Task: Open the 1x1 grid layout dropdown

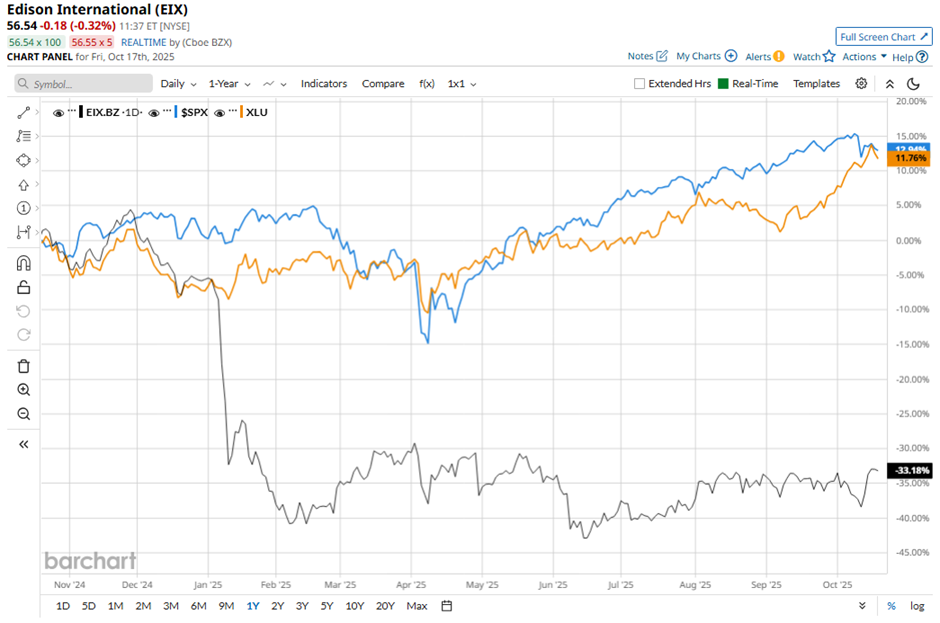Action: click(x=462, y=84)
